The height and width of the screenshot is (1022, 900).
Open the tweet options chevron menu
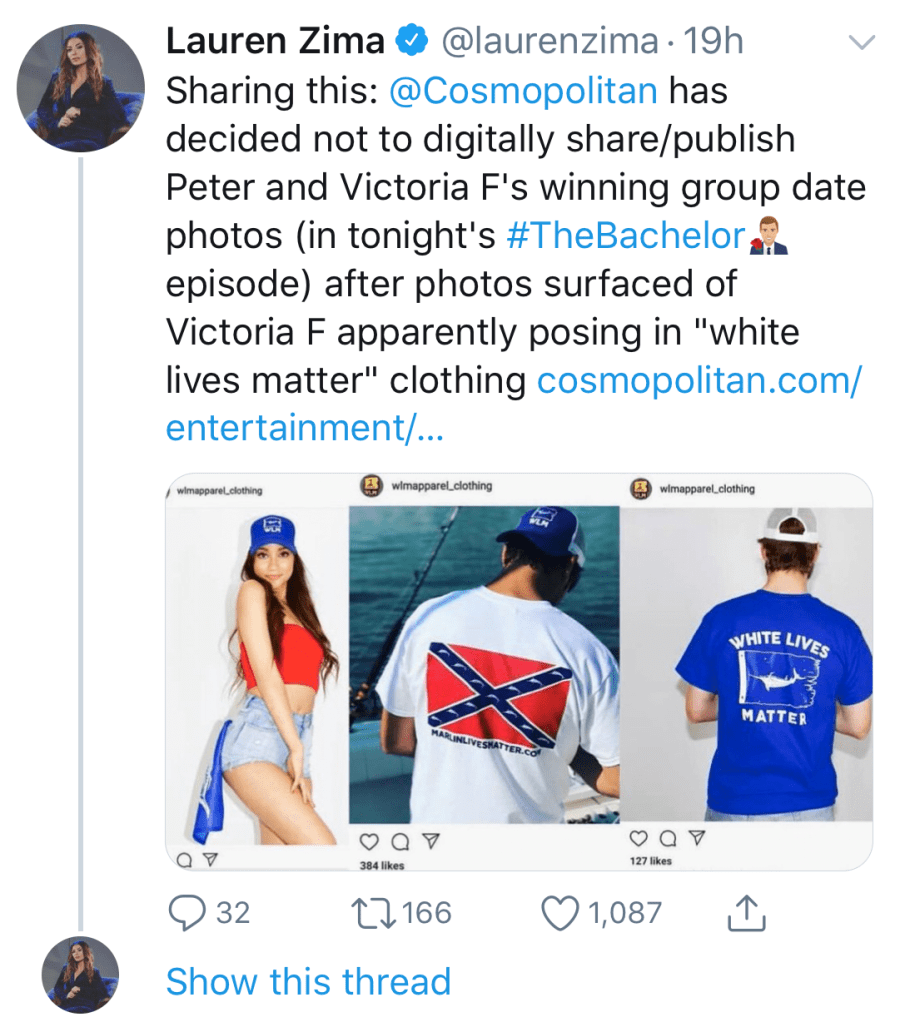pos(860,42)
